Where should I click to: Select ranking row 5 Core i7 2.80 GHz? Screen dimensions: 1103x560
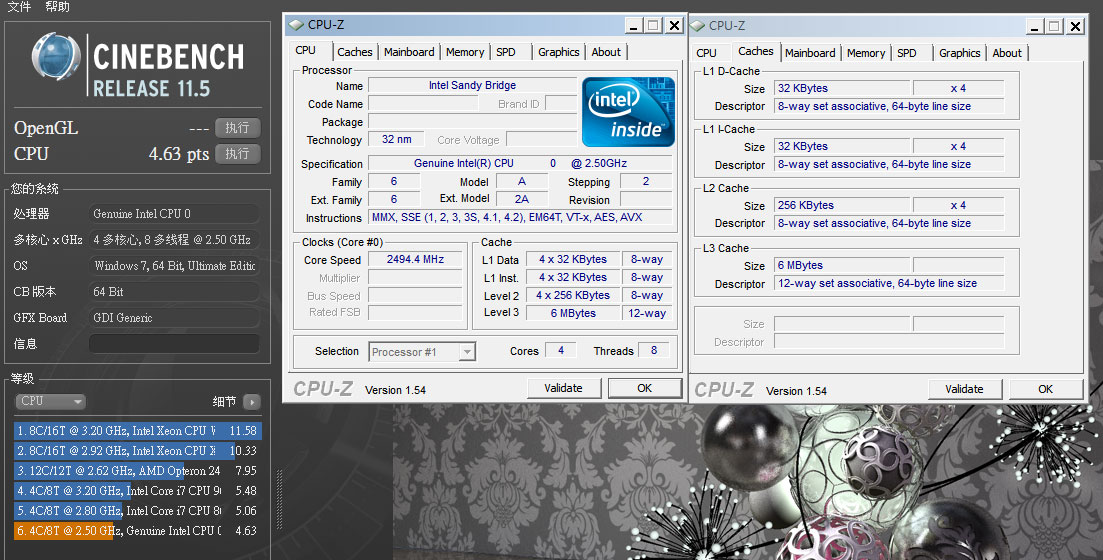click(x=138, y=511)
